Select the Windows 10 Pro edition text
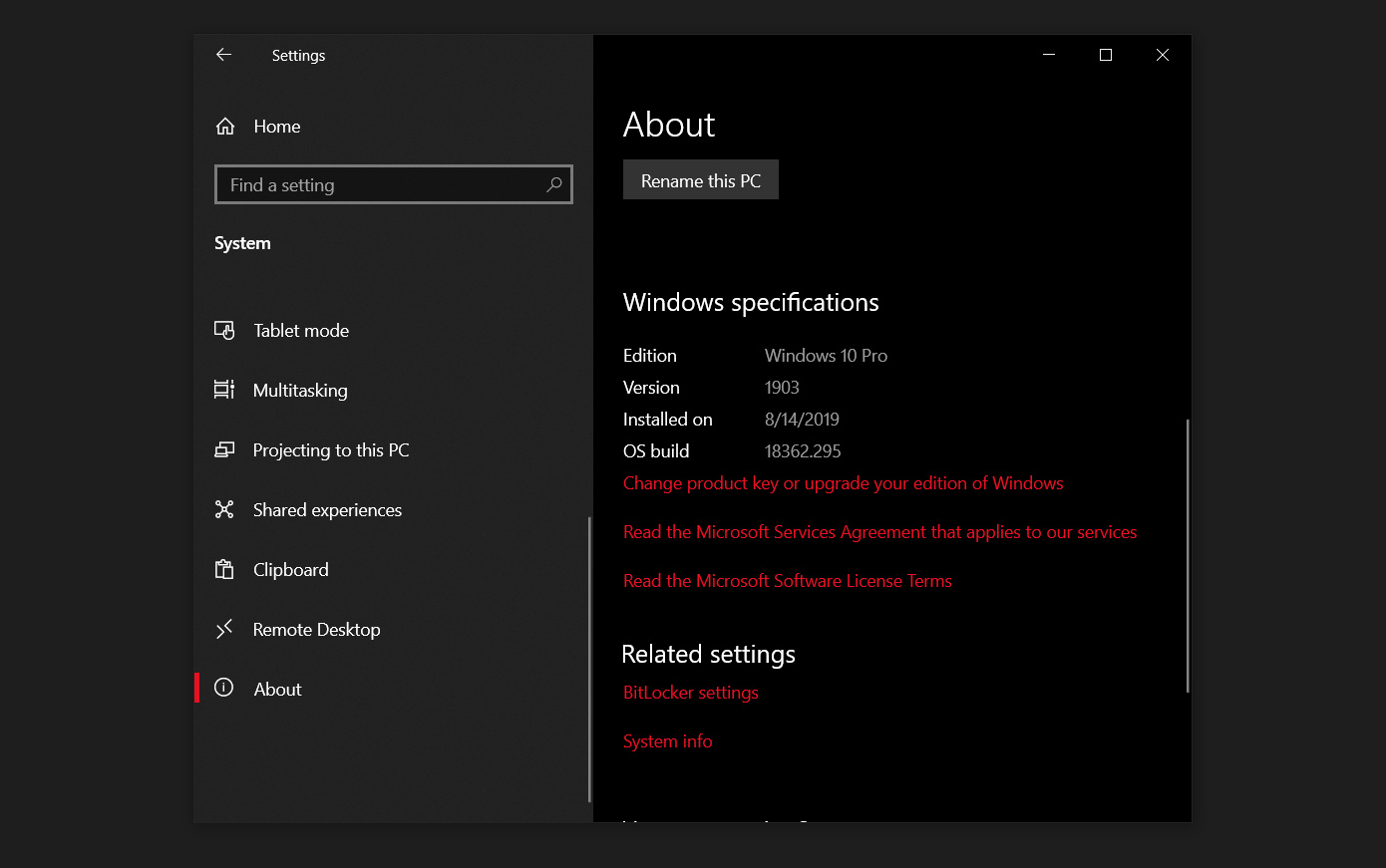The width and height of the screenshot is (1386, 868). coord(826,356)
